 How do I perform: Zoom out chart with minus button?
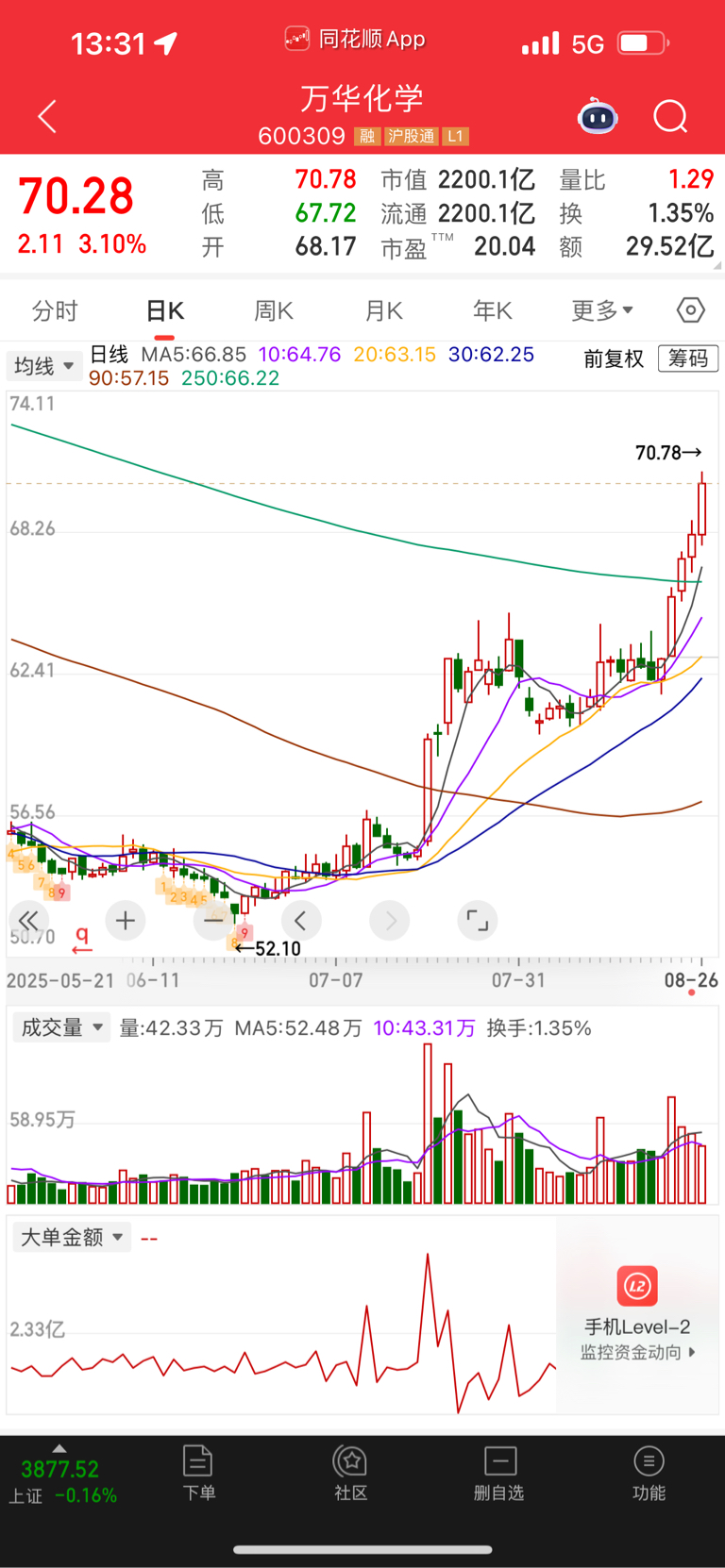tap(213, 921)
